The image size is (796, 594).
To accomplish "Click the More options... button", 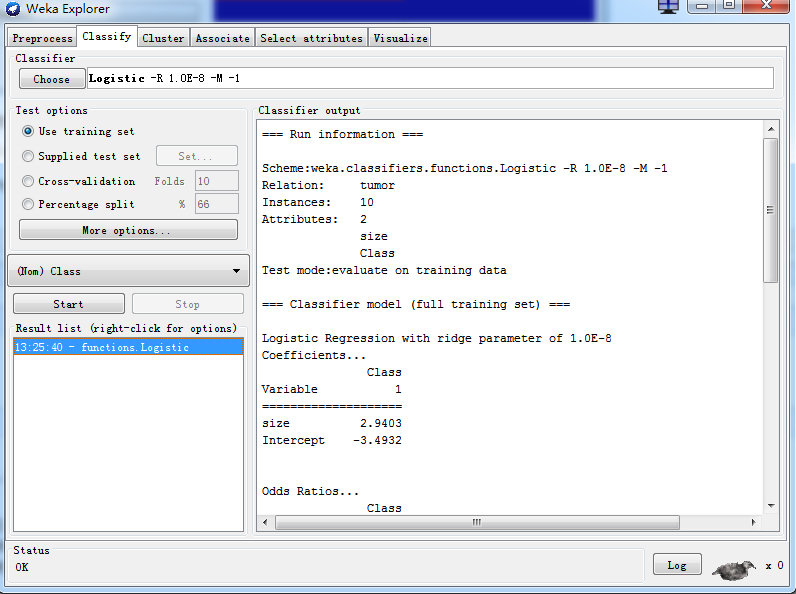I will pyautogui.click(x=128, y=230).
